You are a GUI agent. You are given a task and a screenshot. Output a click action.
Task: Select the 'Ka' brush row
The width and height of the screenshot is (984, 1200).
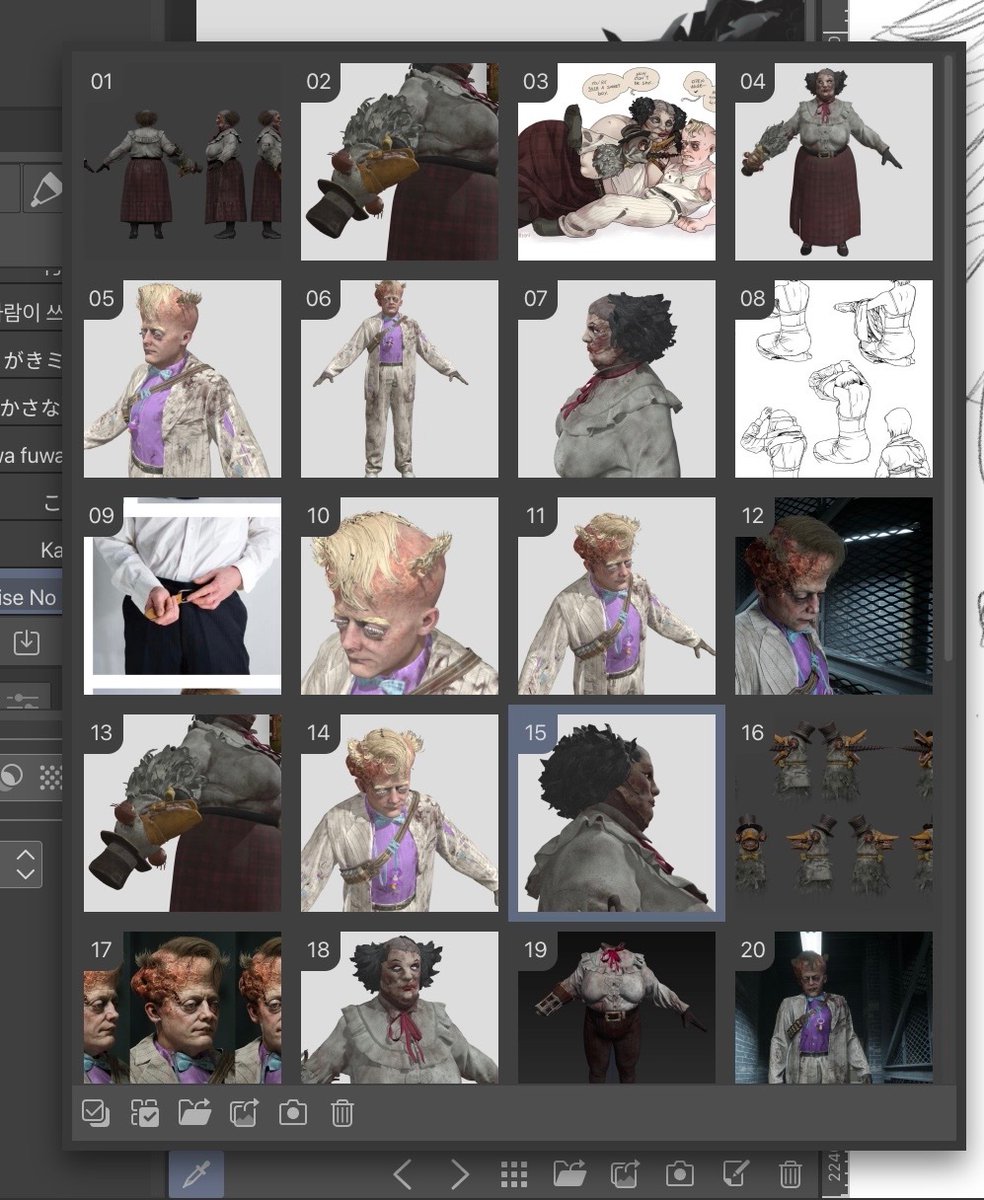pos(32,550)
